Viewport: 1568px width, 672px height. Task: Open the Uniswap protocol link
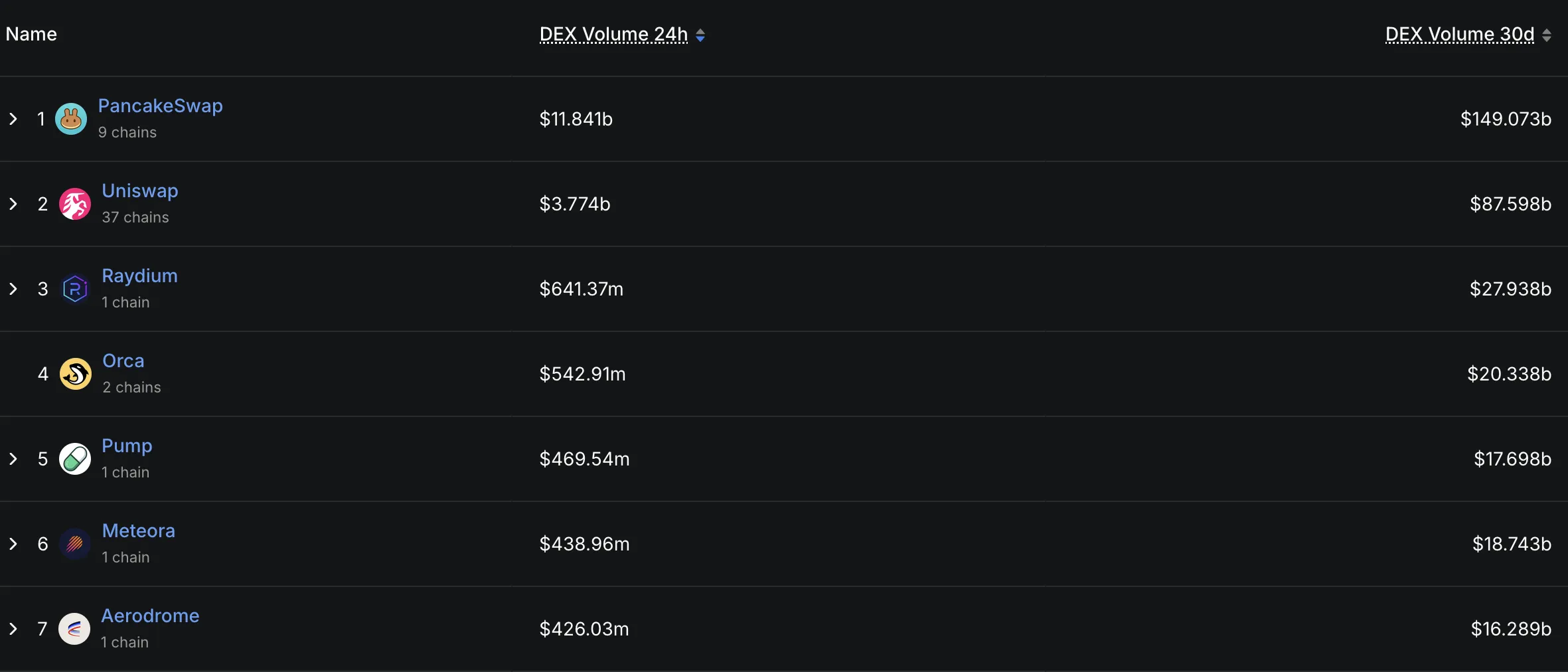click(140, 191)
